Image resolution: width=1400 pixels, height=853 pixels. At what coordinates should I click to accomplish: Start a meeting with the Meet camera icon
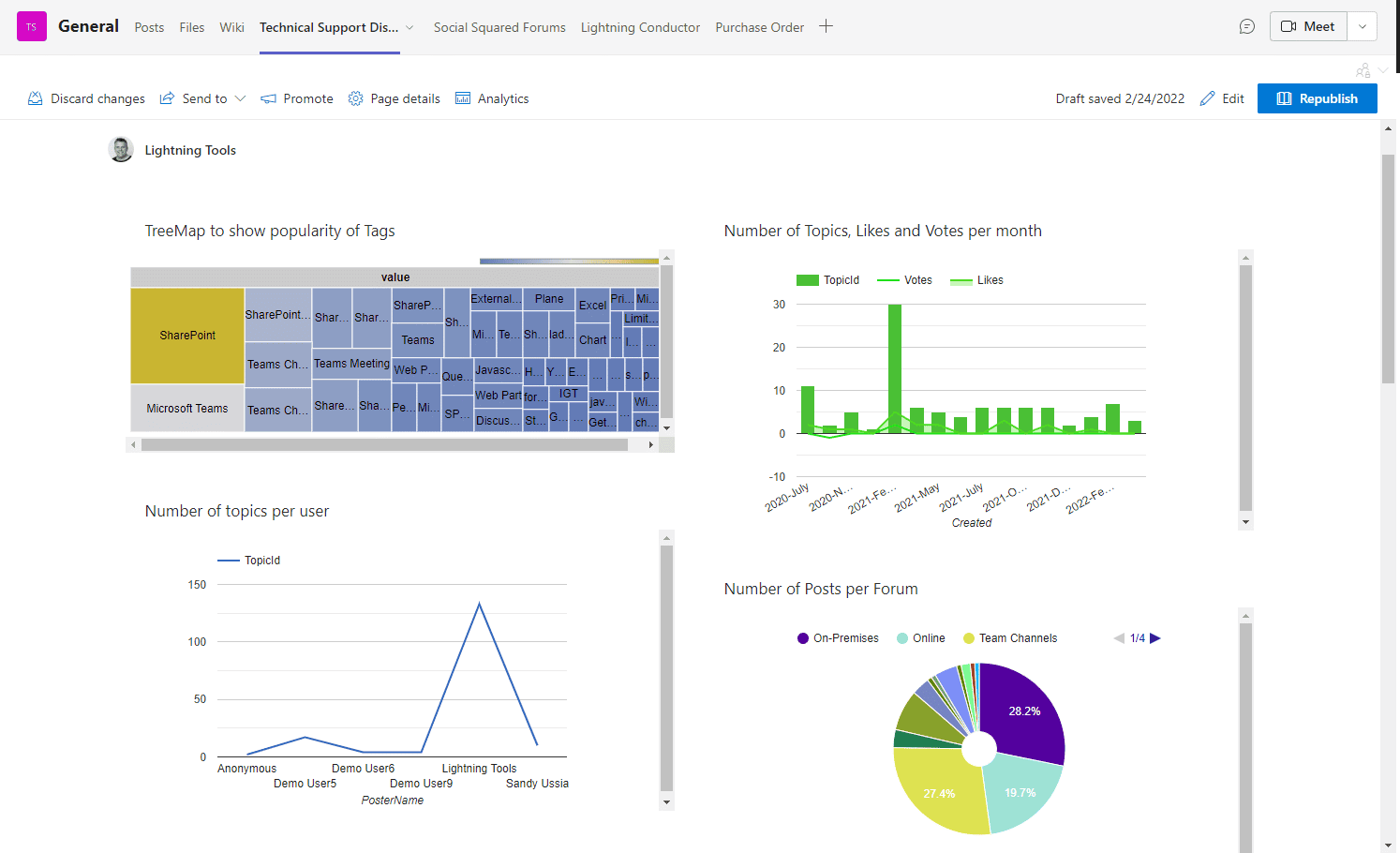click(1288, 25)
